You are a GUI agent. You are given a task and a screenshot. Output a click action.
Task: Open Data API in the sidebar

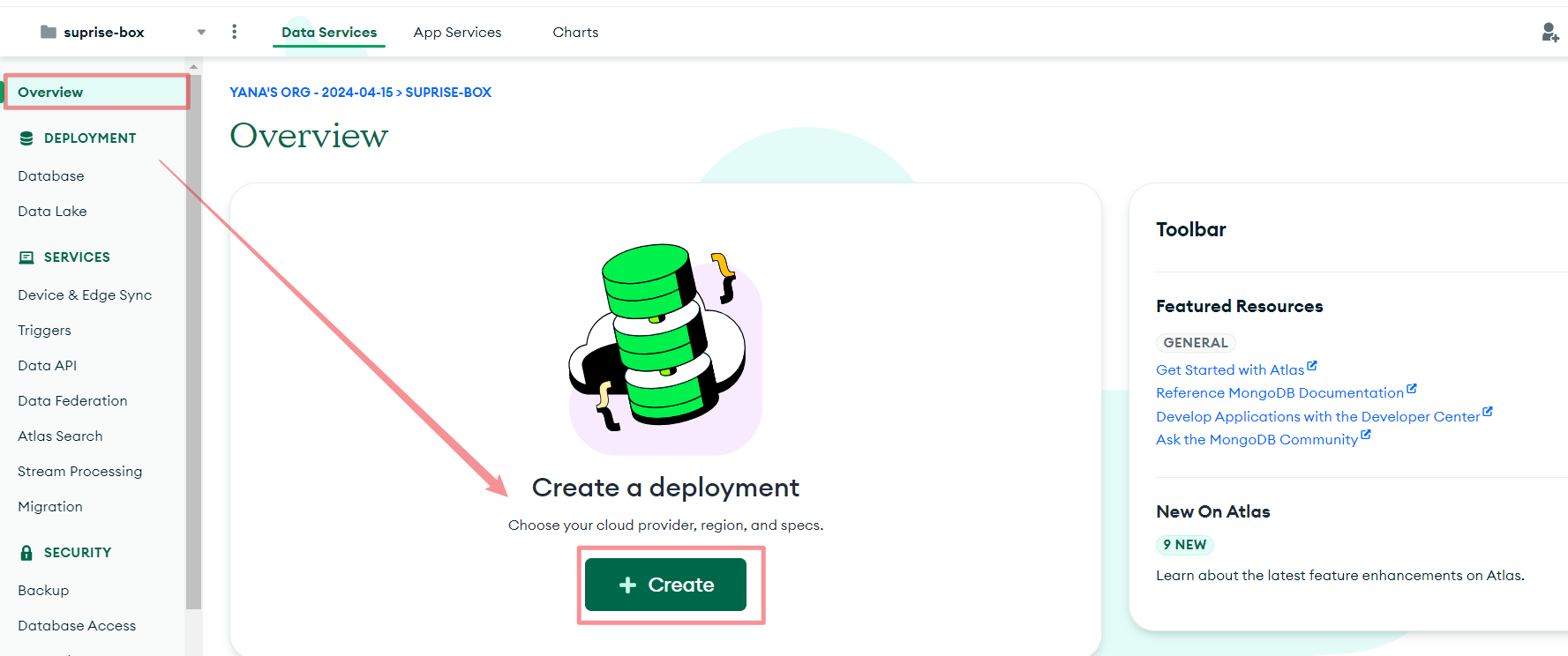point(47,366)
